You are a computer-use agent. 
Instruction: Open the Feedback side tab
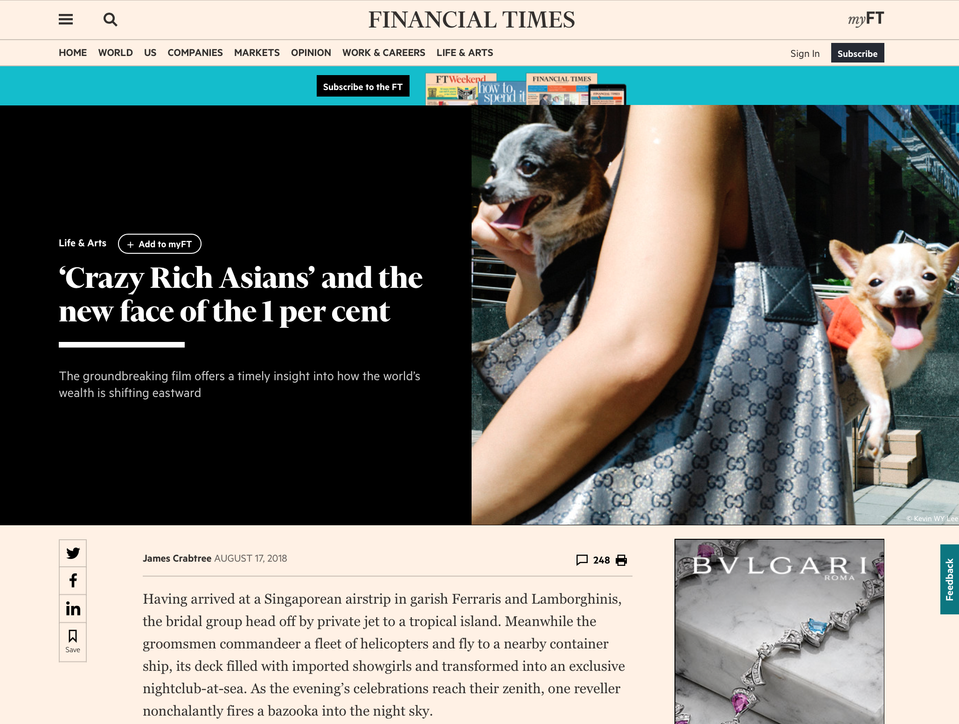pyautogui.click(x=949, y=579)
